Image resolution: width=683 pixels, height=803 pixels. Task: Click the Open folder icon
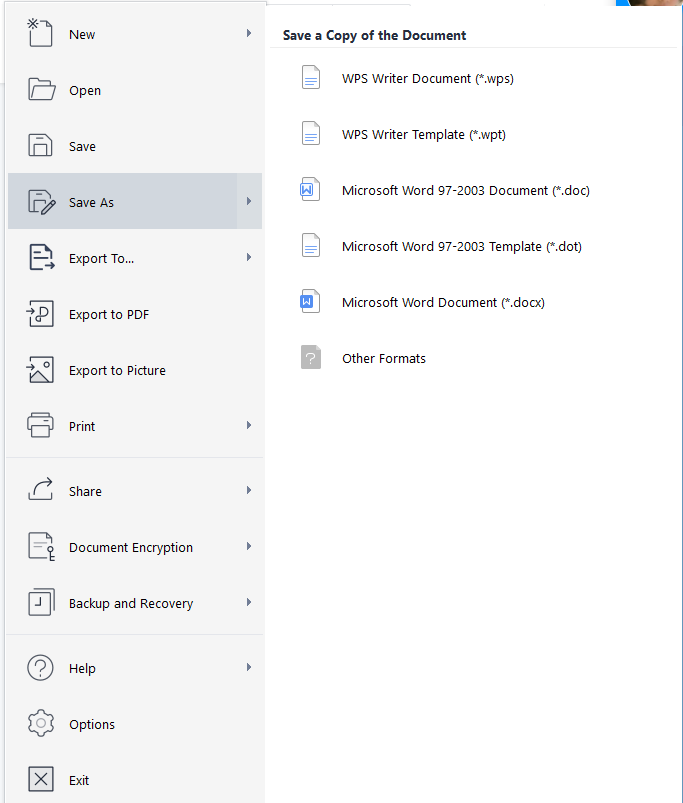tap(40, 90)
